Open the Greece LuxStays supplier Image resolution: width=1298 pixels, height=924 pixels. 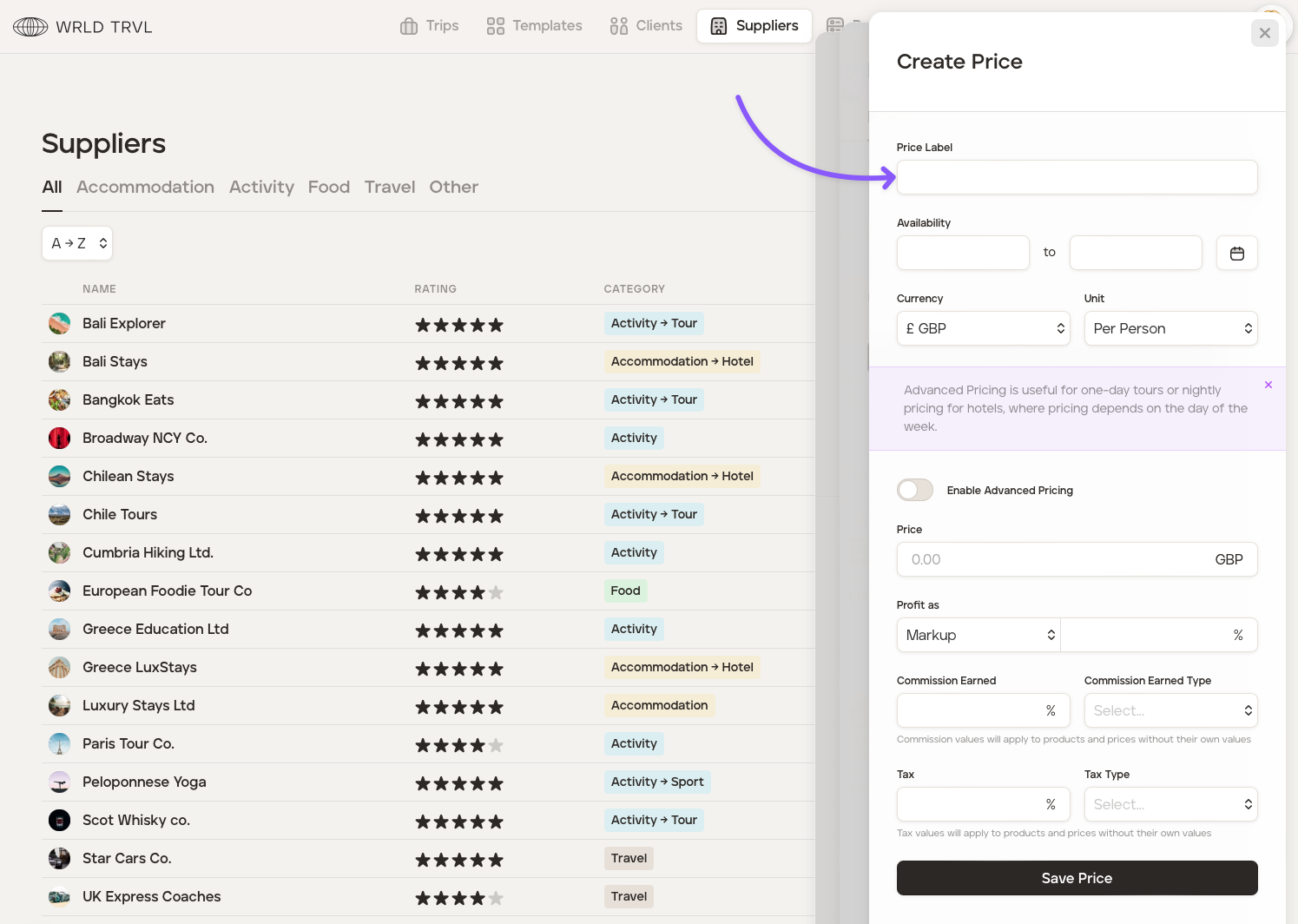coord(140,667)
